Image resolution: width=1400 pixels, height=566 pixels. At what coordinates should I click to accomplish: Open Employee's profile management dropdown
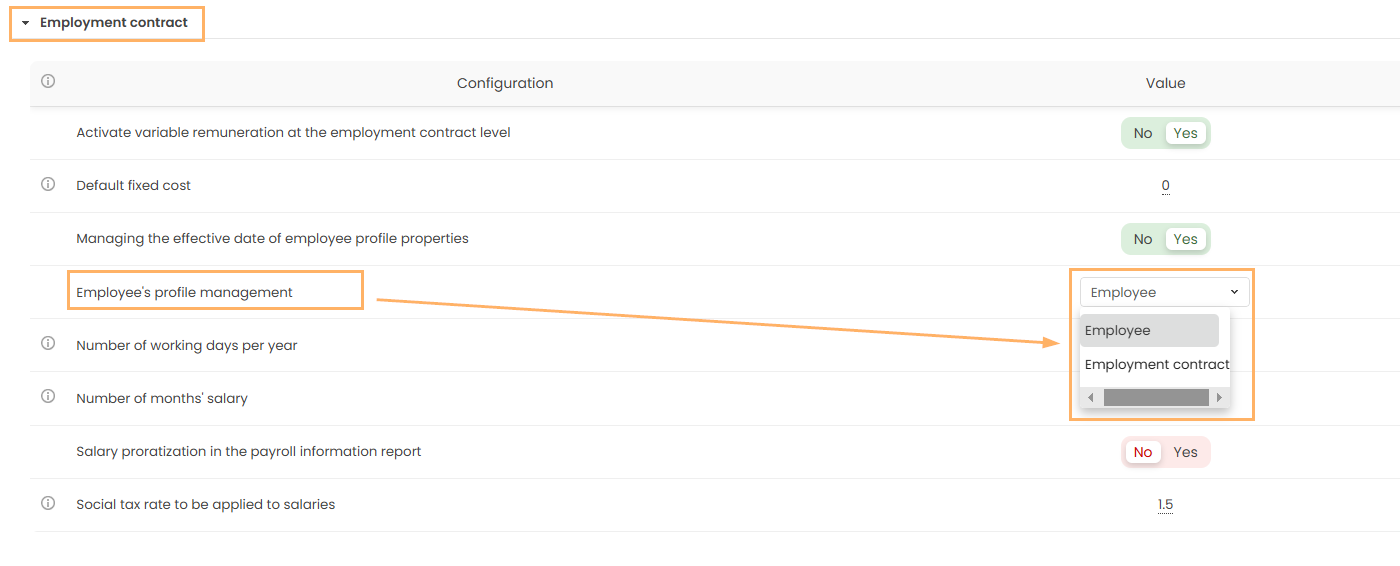(x=1164, y=292)
